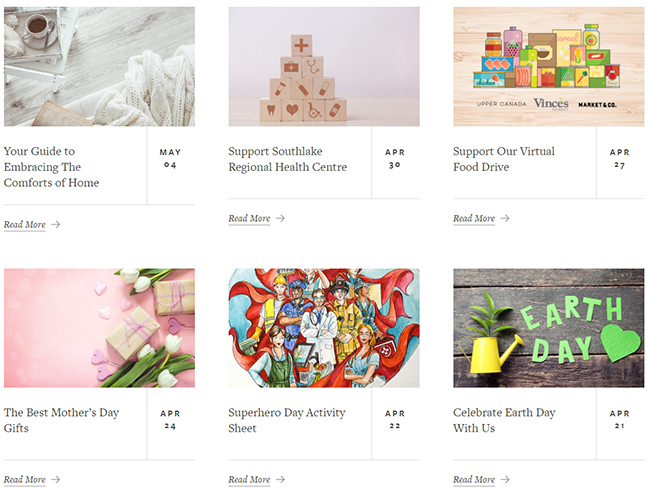
Task: Open Read More for Best Mother's Day Gifts
Action: tap(25, 479)
